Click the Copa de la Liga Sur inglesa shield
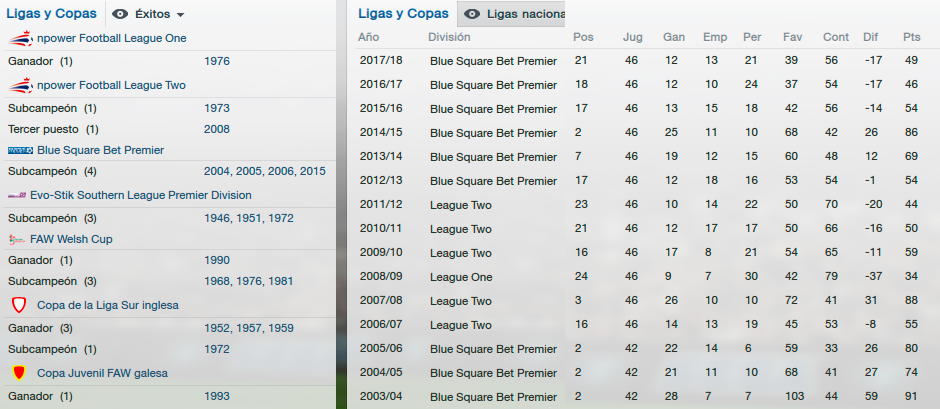The image size is (940, 409). [x=17, y=304]
